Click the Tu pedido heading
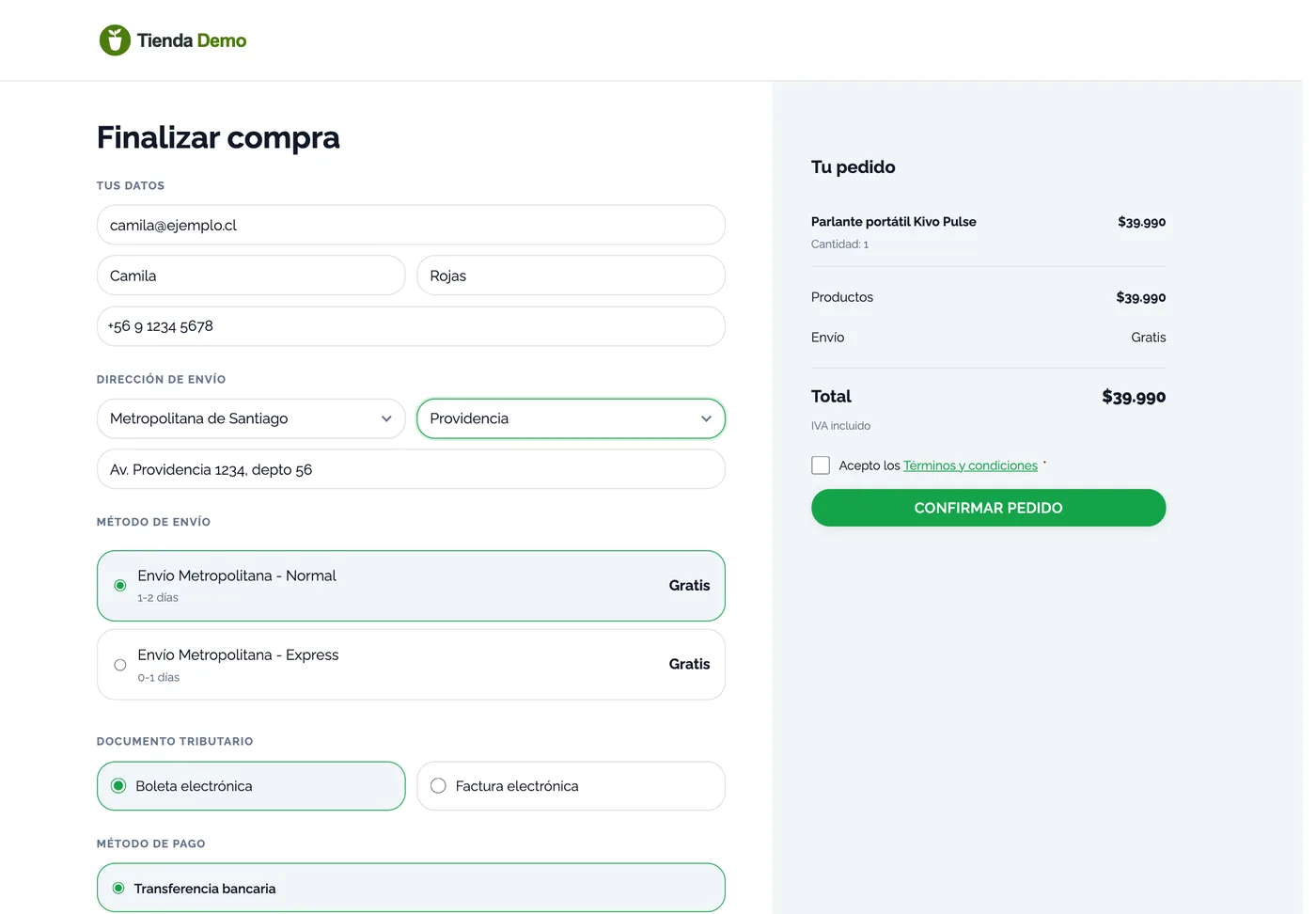 [853, 167]
